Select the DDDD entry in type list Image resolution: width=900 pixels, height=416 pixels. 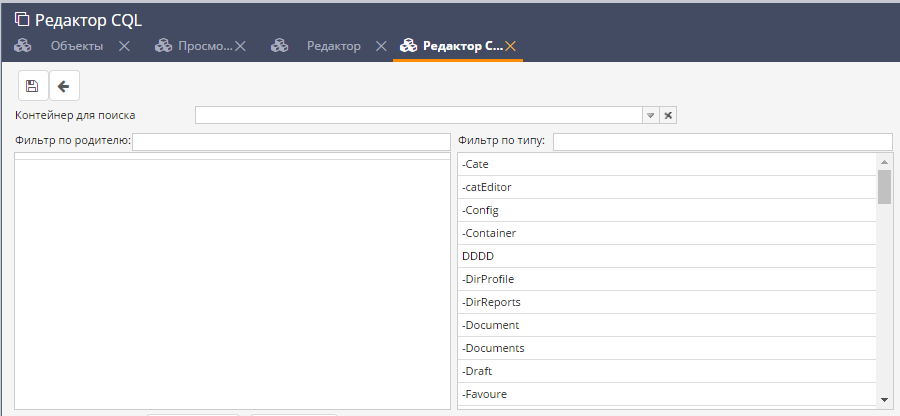pyautogui.click(x=478, y=256)
